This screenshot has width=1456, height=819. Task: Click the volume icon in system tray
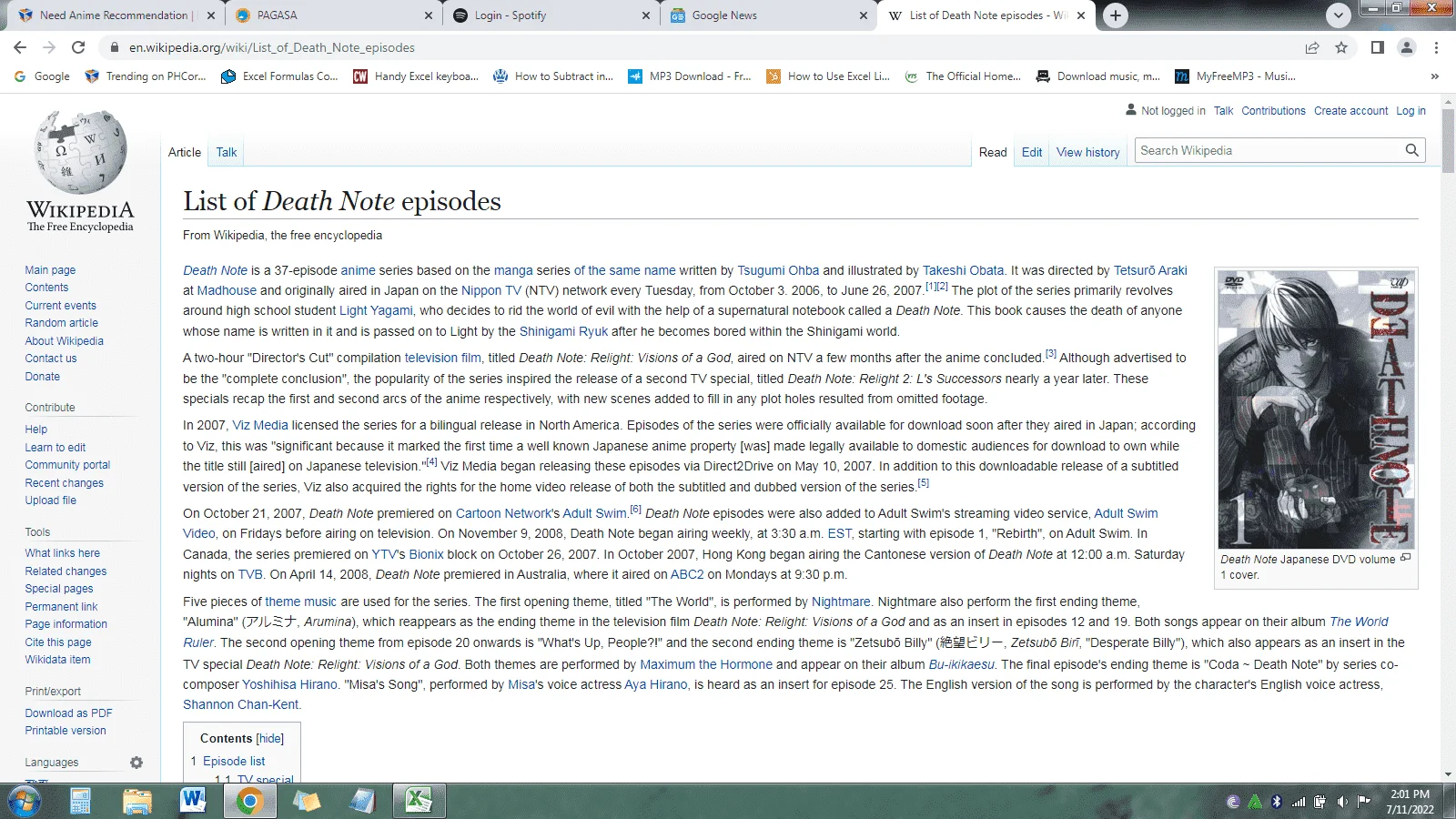pos(1342,802)
